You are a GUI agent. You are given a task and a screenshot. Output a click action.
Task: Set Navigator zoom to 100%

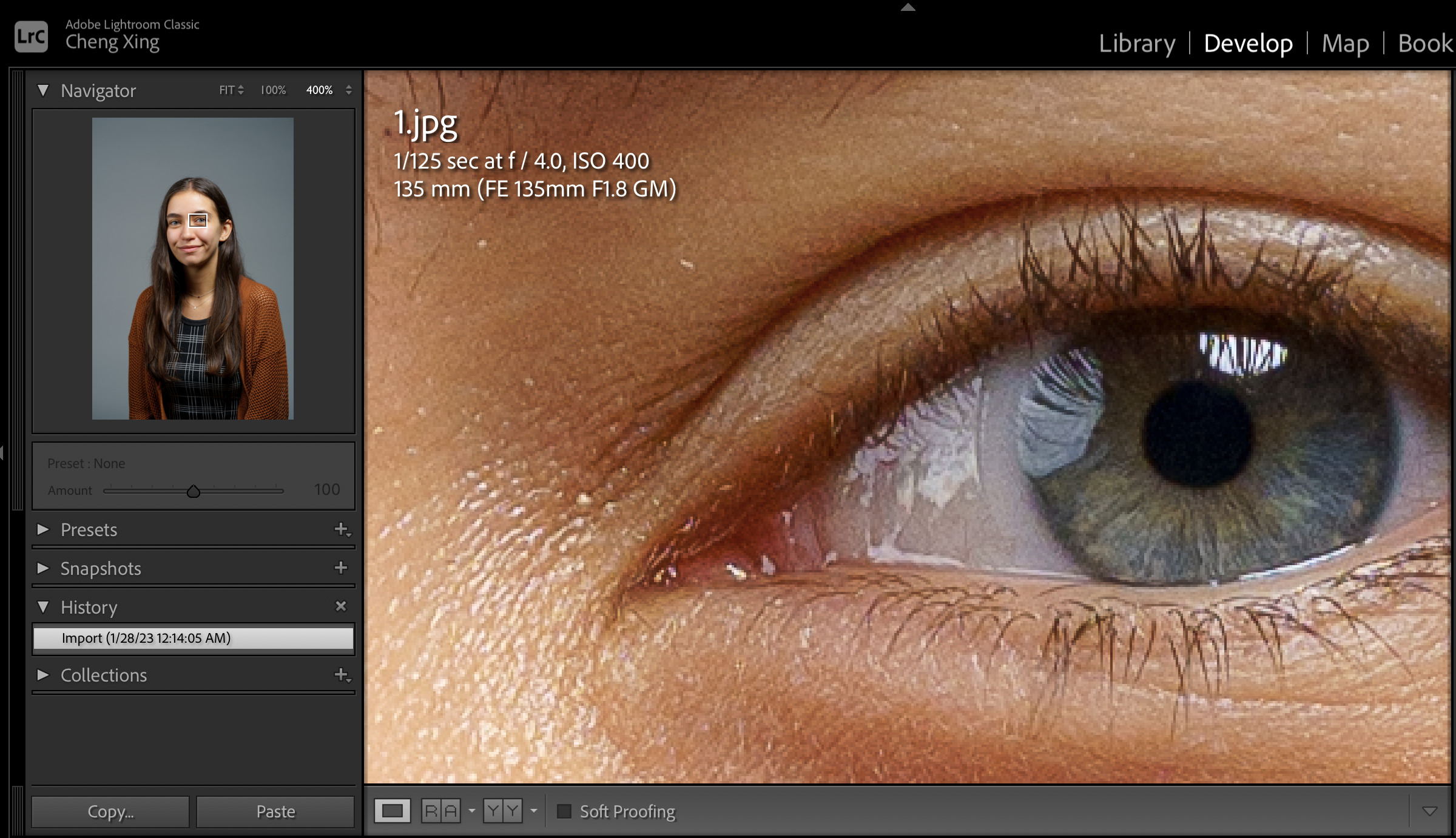(x=273, y=90)
